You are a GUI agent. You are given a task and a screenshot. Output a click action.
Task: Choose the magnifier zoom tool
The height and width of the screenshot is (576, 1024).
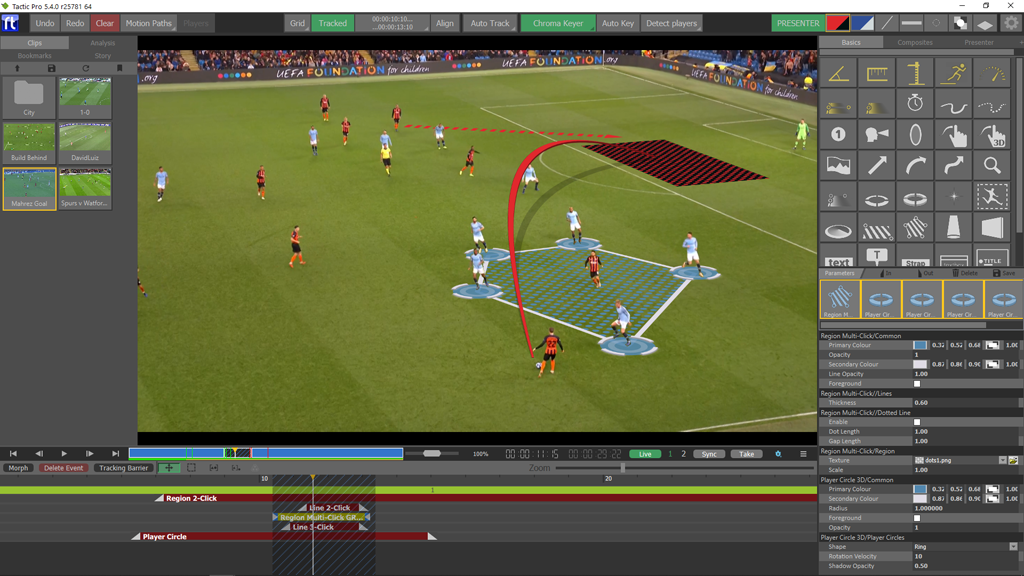991,166
